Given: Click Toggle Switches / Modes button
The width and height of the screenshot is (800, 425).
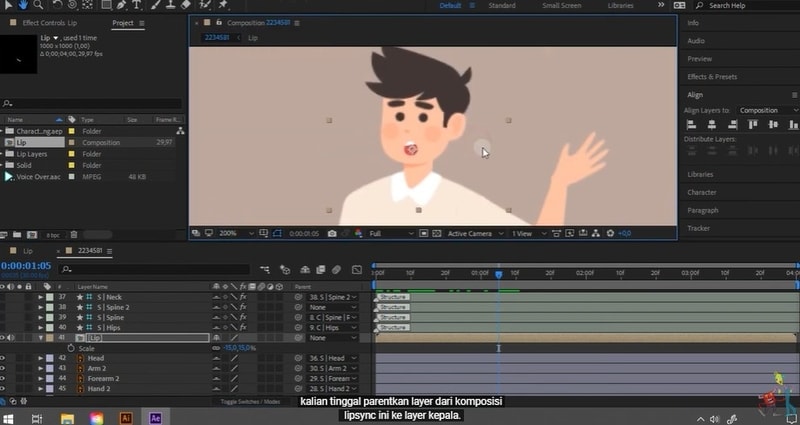Looking at the screenshot, I should tap(250, 401).
